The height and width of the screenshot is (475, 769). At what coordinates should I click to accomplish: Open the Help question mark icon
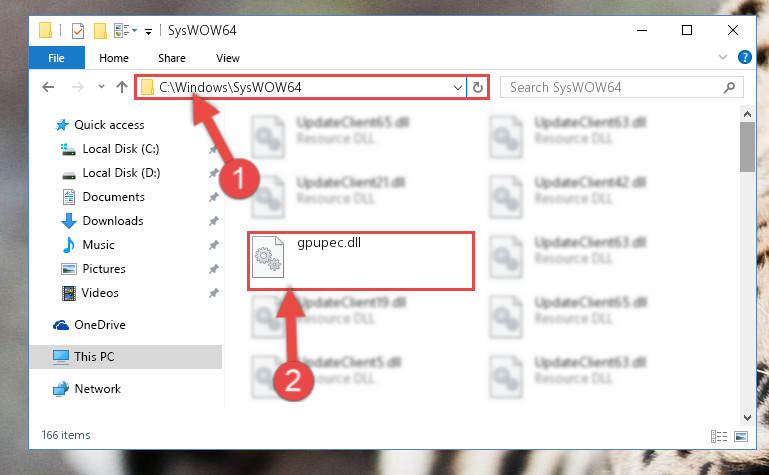pyautogui.click(x=744, y=57)
